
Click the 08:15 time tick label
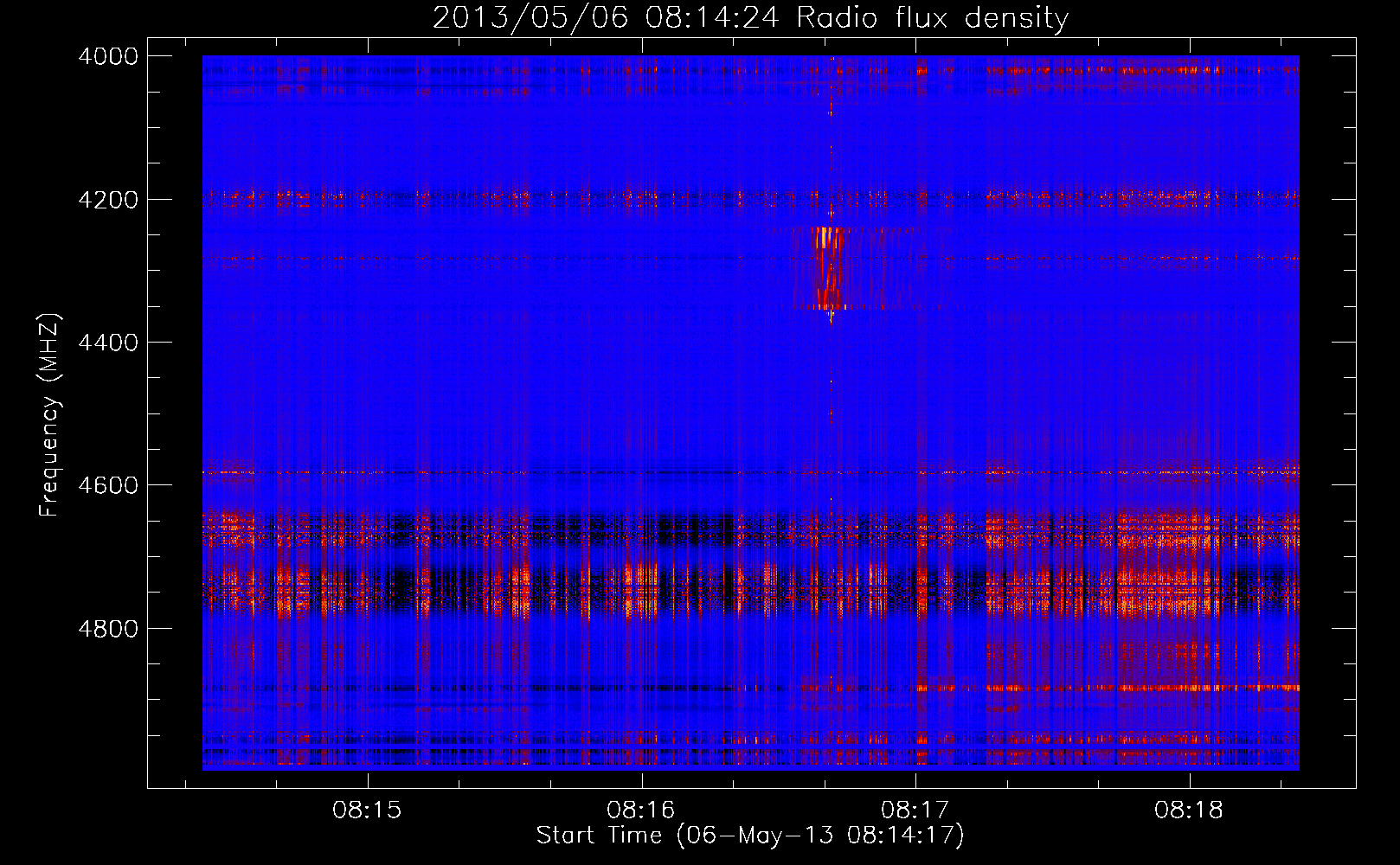[x=368, y=811]
